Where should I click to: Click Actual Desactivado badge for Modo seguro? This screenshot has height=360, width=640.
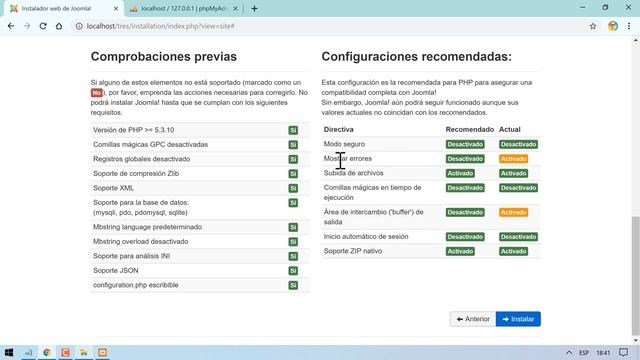pyautogui.click(x=518, y=144)
